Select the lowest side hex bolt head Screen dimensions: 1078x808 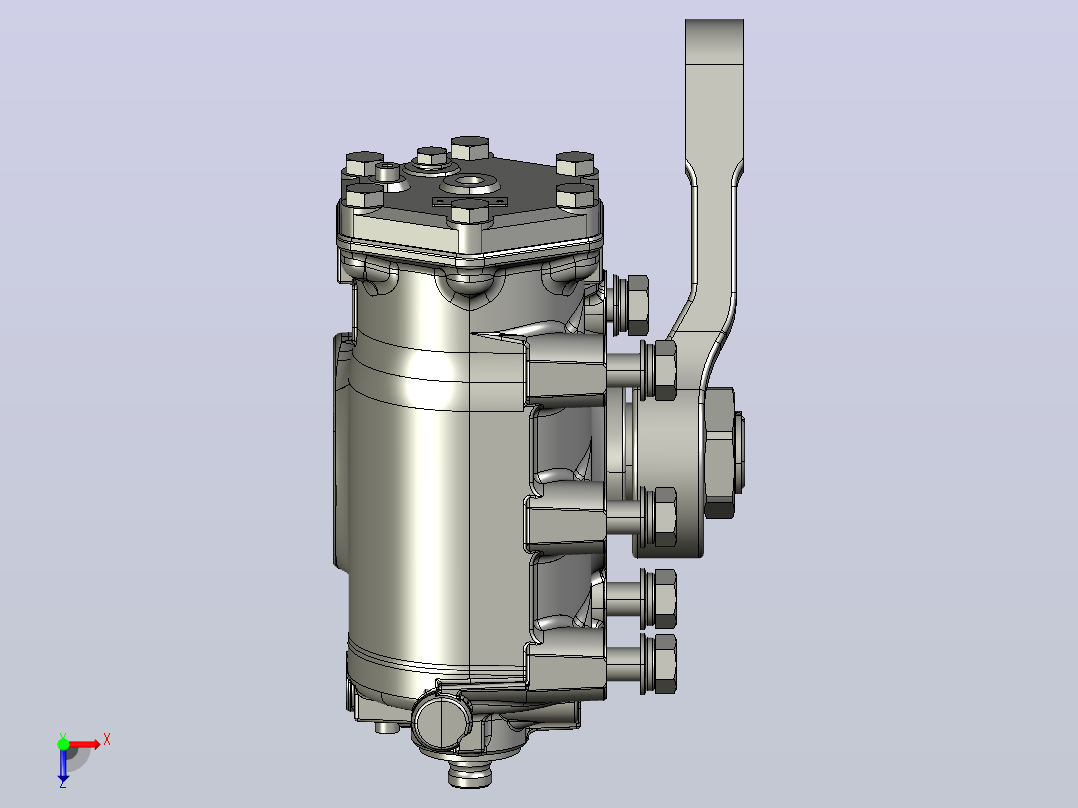666,664
